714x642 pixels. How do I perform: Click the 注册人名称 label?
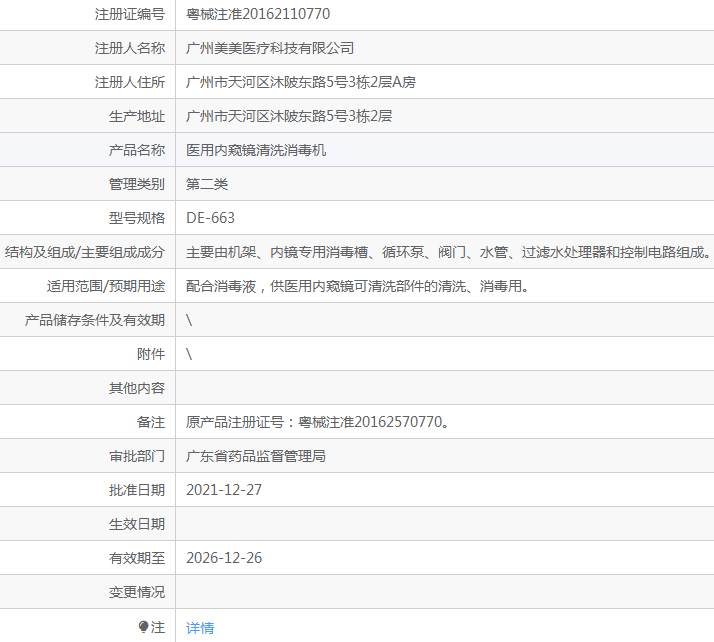point(130,48)
